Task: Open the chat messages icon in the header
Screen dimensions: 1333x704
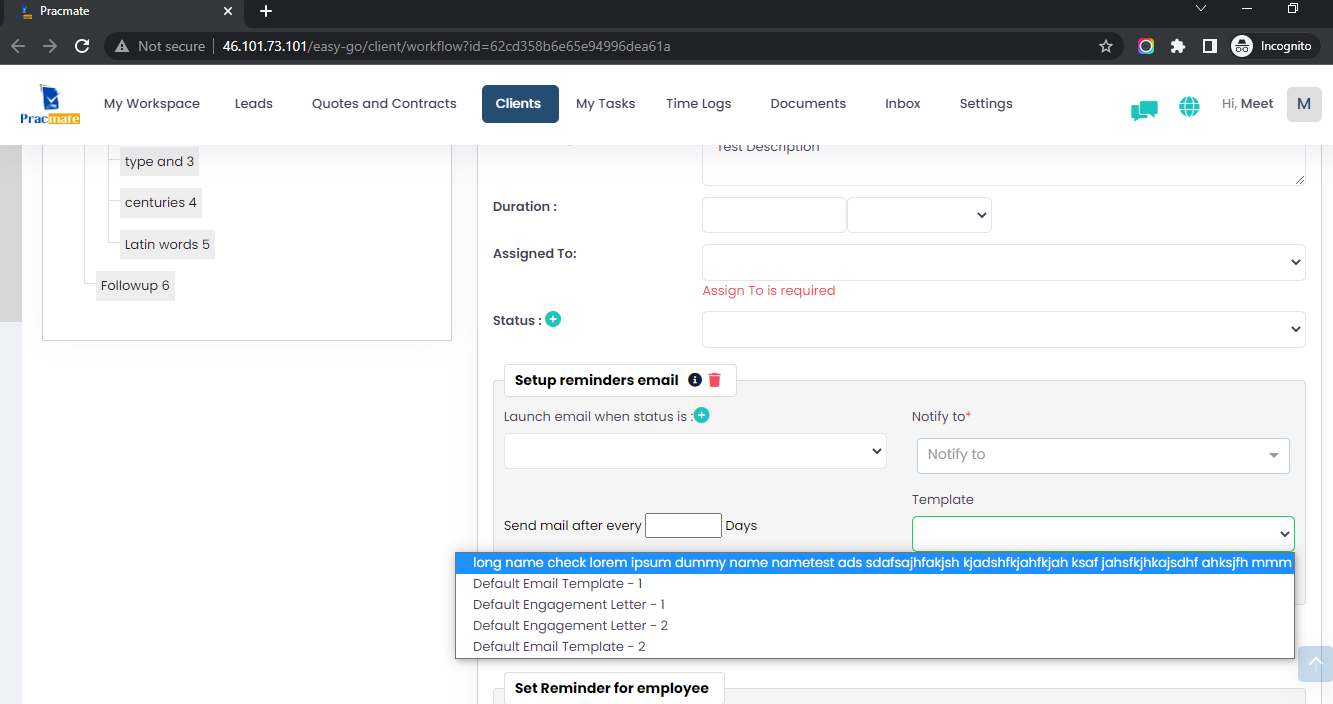Action: 1144,110
